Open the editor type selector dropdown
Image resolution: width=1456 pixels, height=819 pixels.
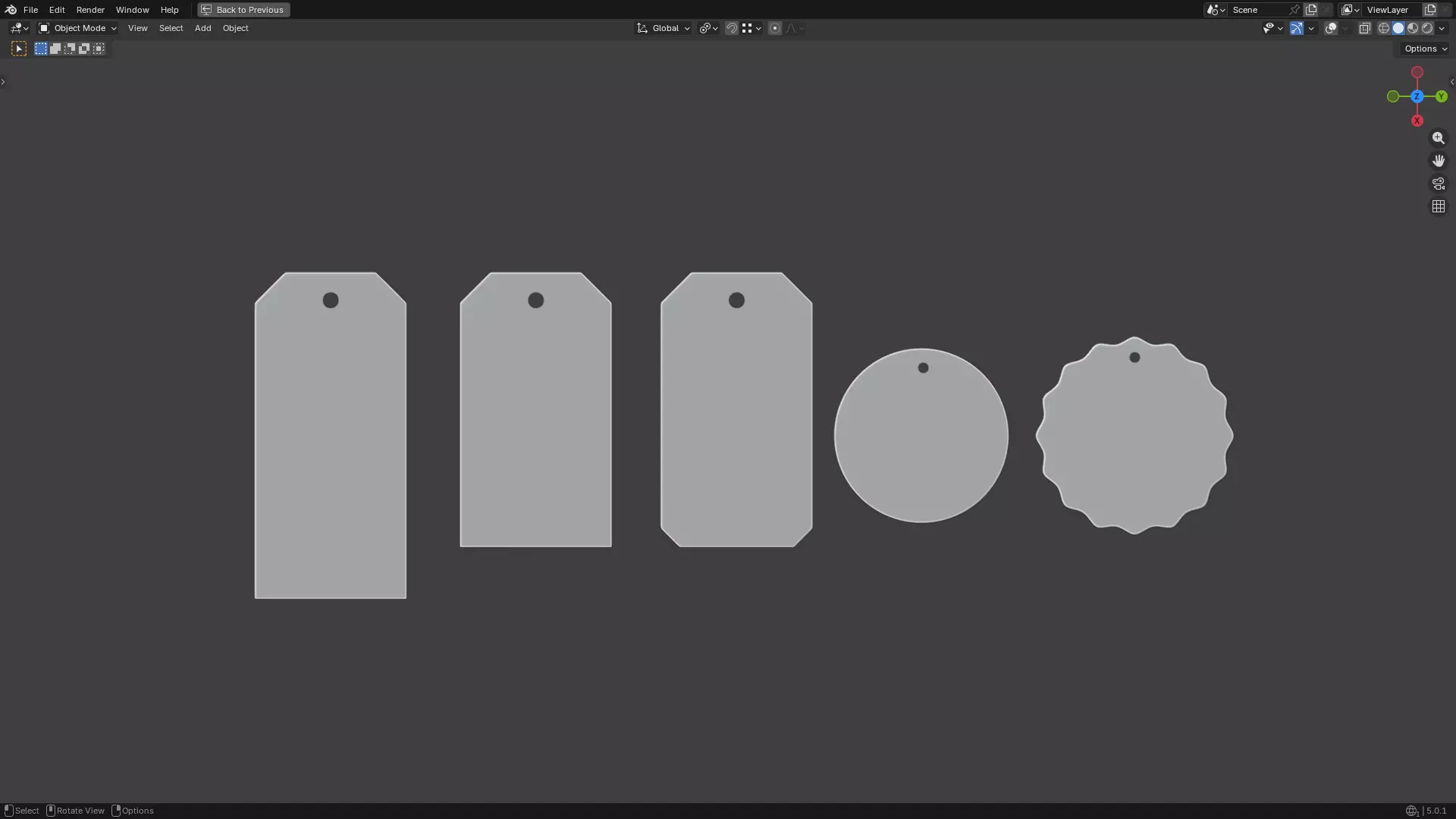19,28
